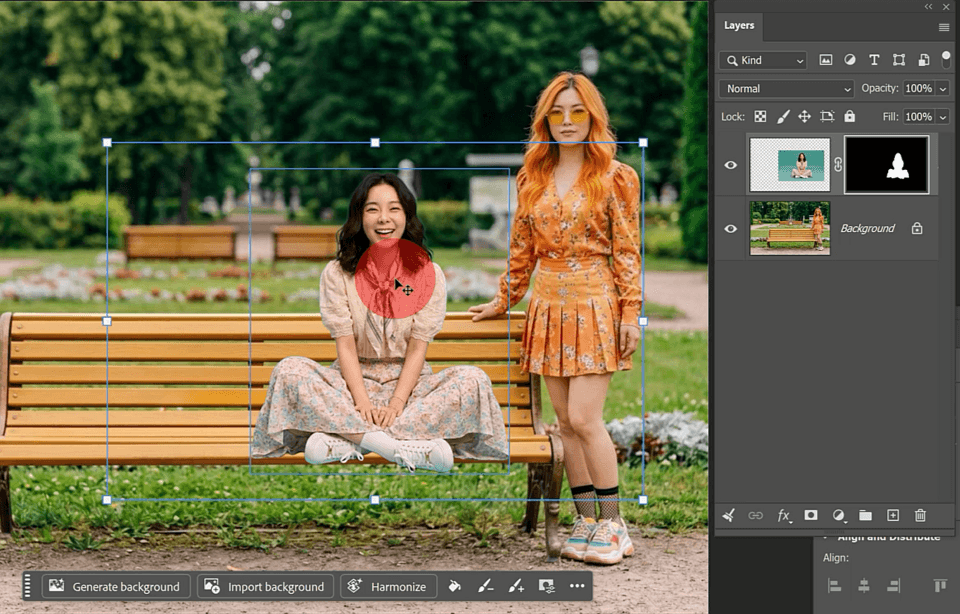Click the Fill value field
Image resolution: width=960 pixels, height=614 pixels.
click(x=918, y=117)
